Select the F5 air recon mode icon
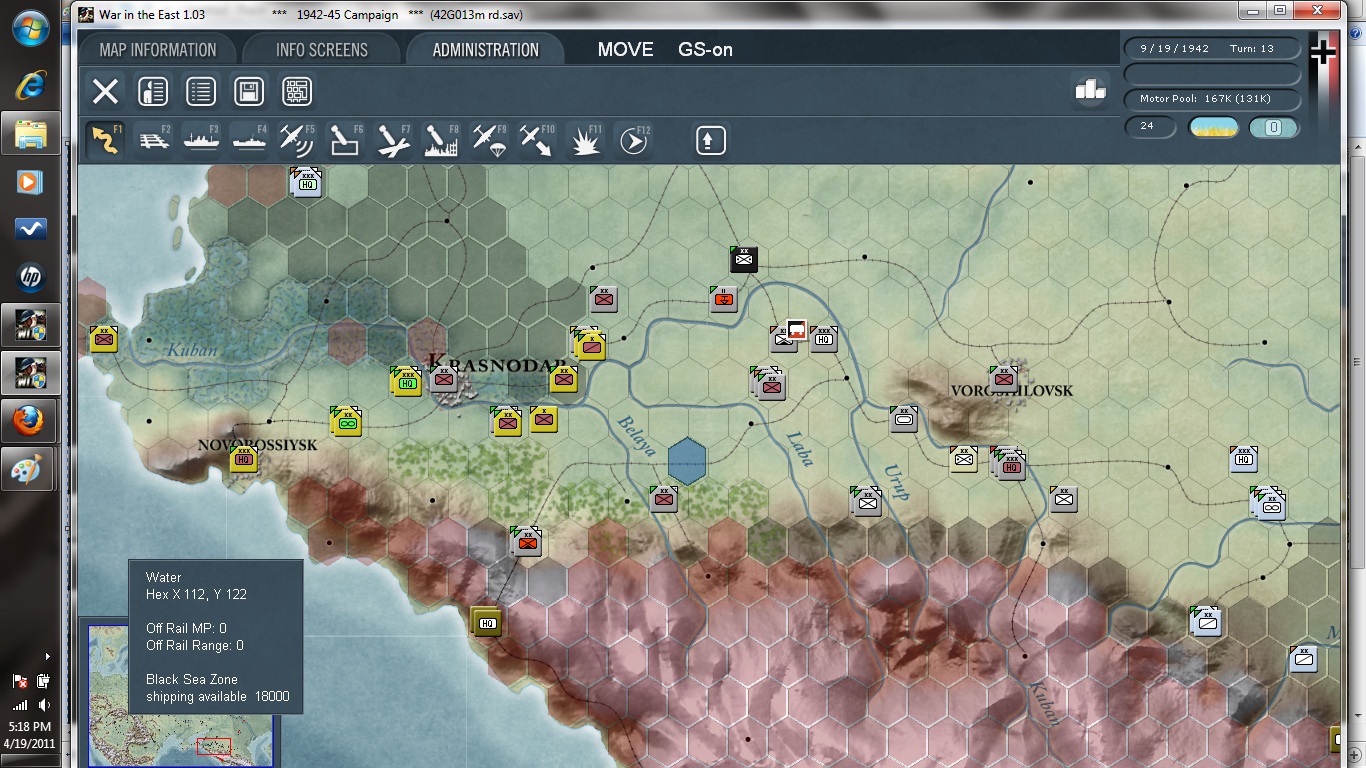Viewport: 1366px width, 768px height. click(x=297, y=140)
